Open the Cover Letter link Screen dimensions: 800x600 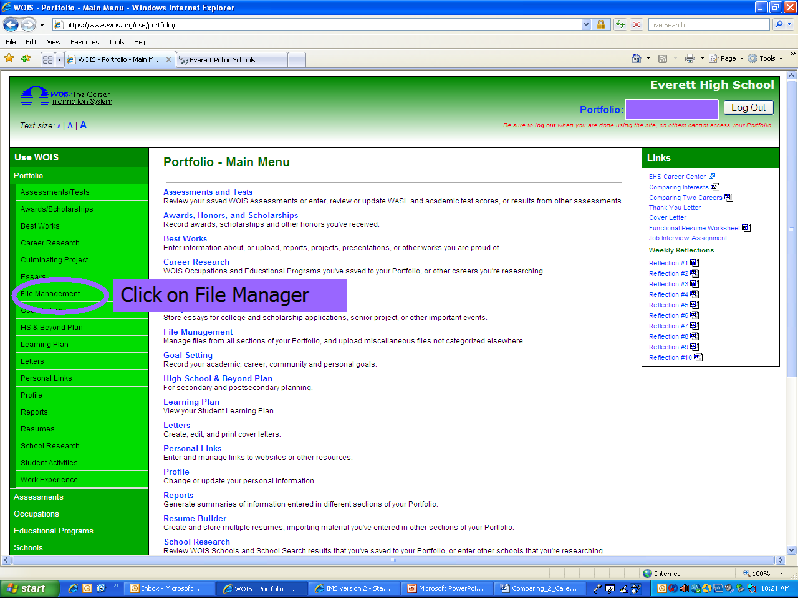(x=667, y=217)
